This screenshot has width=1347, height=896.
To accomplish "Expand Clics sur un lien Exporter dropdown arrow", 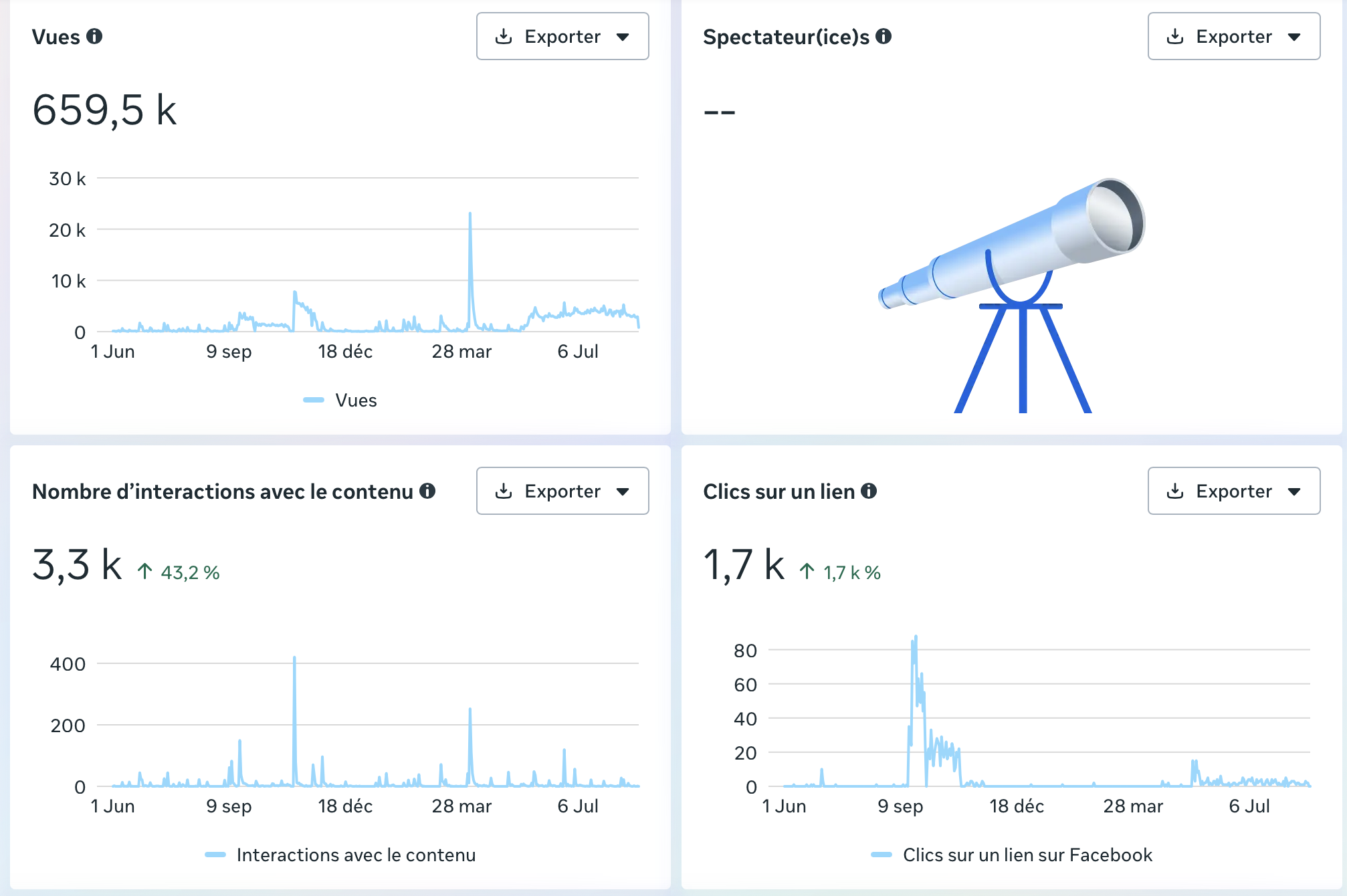I will click(x=1294, y=491).
